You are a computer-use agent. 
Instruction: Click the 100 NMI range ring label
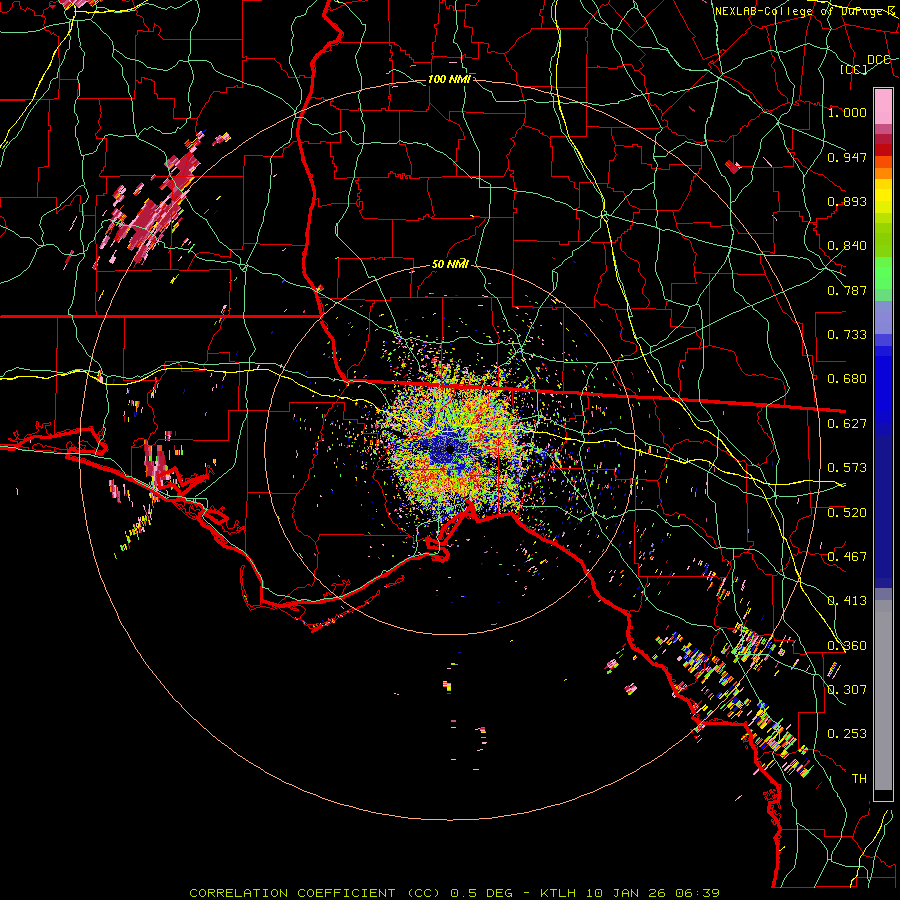(449, 79)
